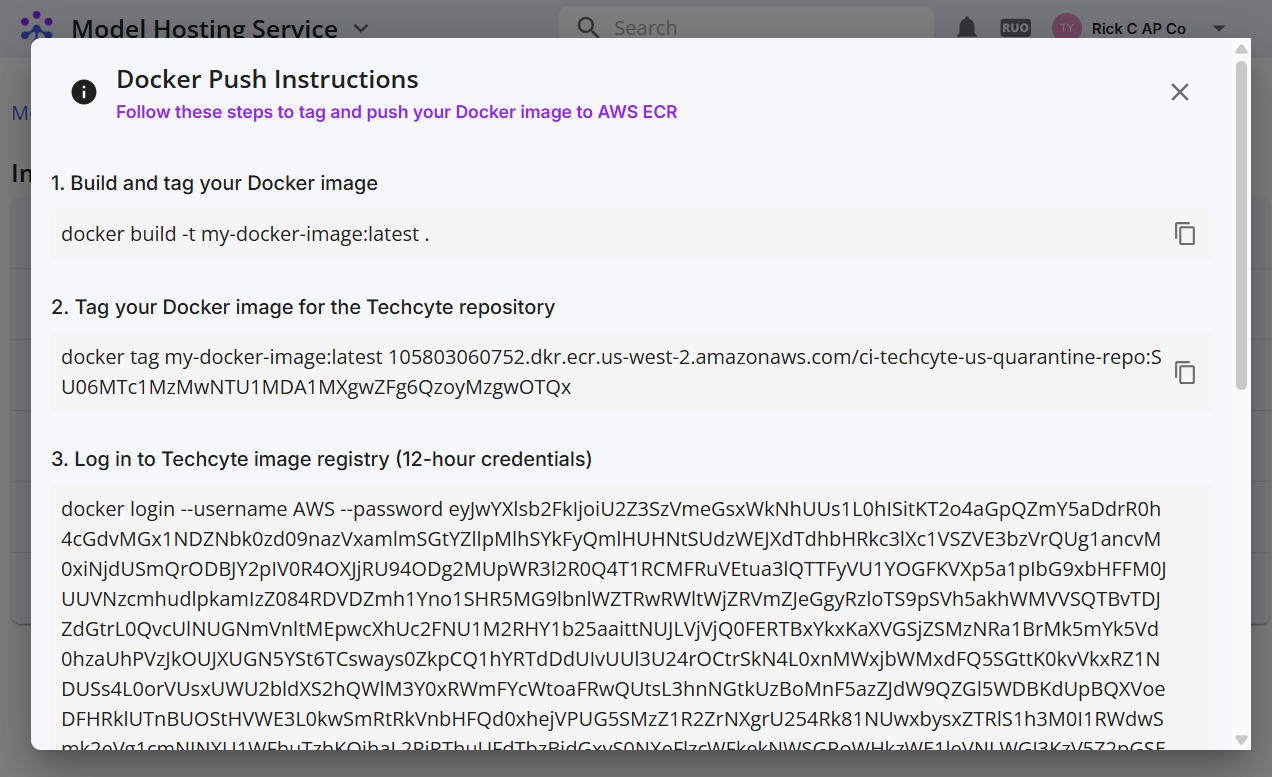1272x777 pixels.
Task: Focus the Search field in the header
Action: click(746, 28)
